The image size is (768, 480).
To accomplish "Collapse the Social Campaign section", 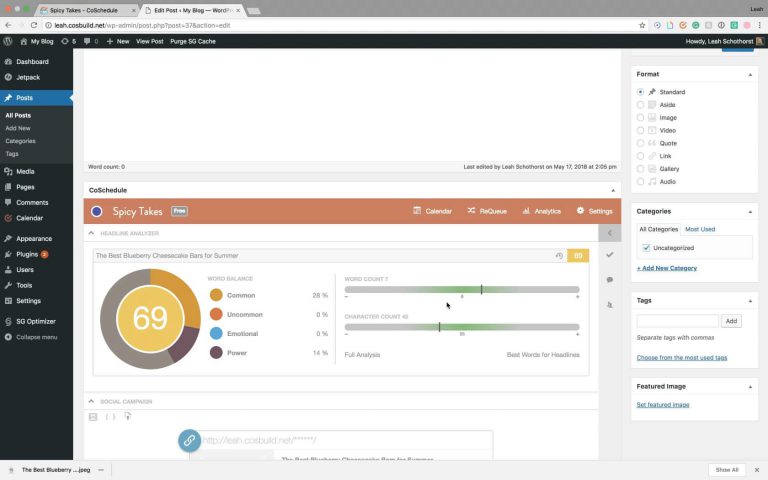I will point(91,401).
